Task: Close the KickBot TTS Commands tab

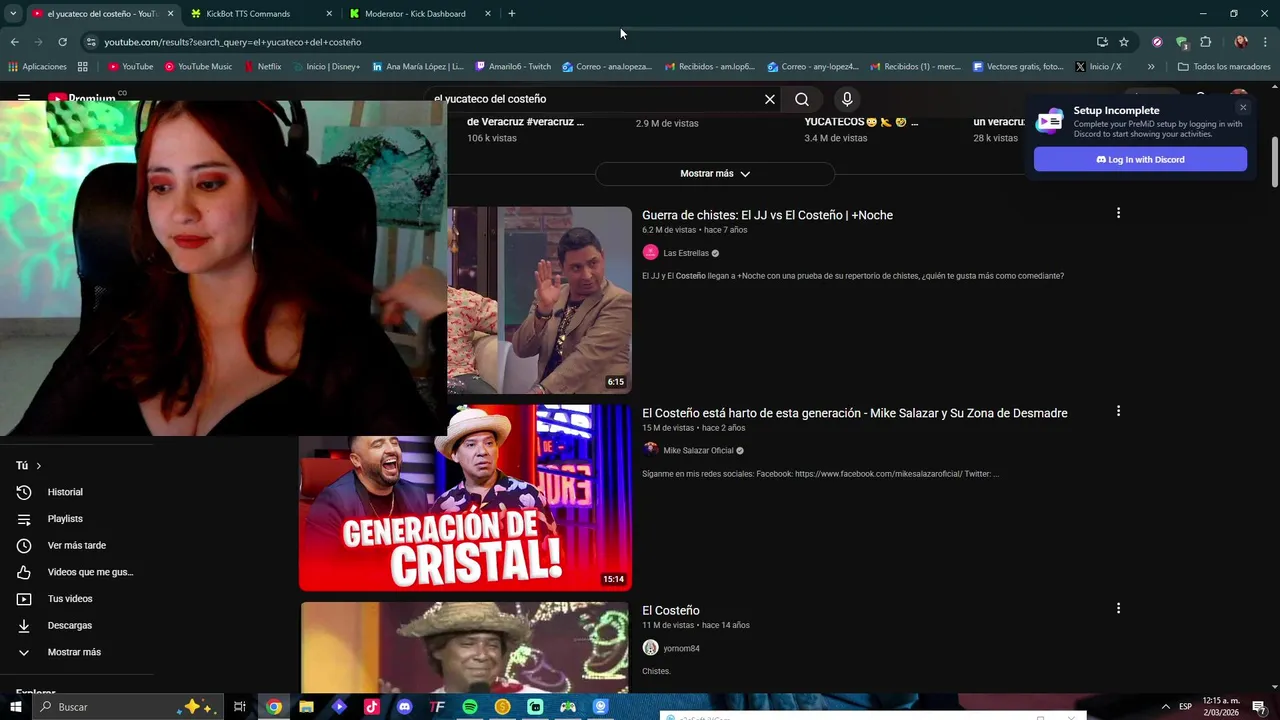Action: pyautogui.click(x=329, y=14)
